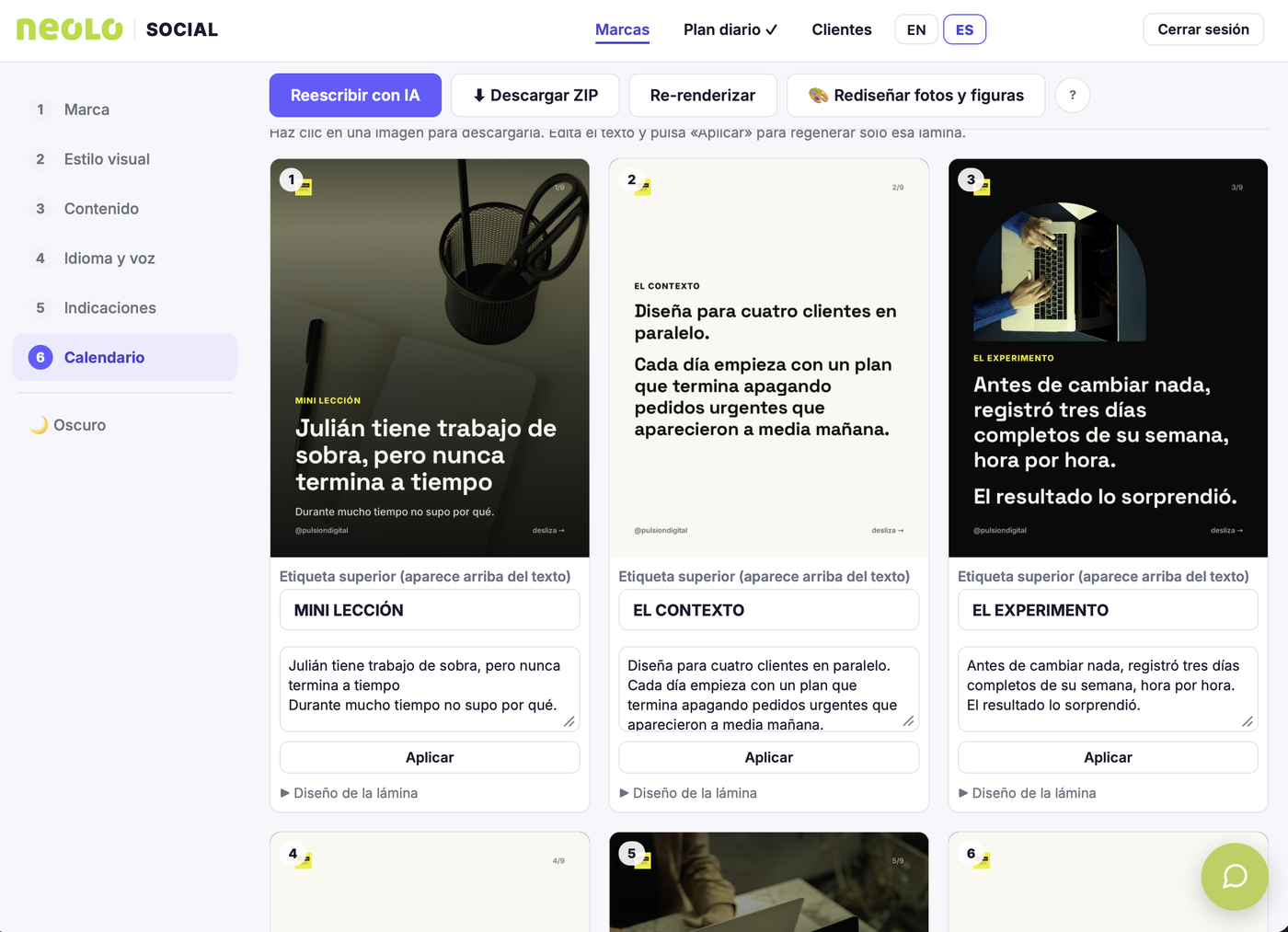This screenshot has width=1288, height=932.
Task: Apply changes to the EL CONTEXTO slide
Action: point(769,757)
